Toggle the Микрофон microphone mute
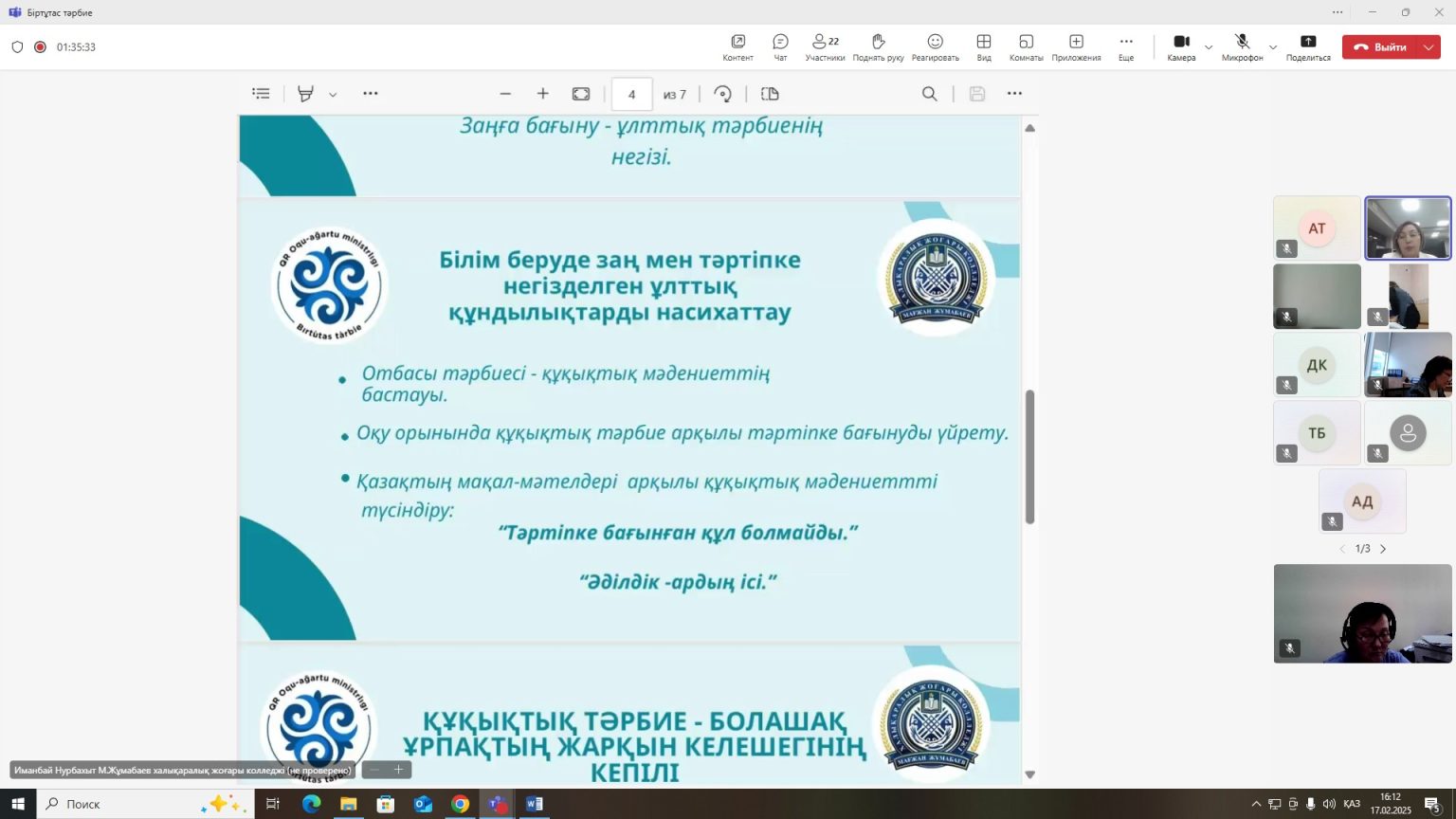 pos(1242,46)
